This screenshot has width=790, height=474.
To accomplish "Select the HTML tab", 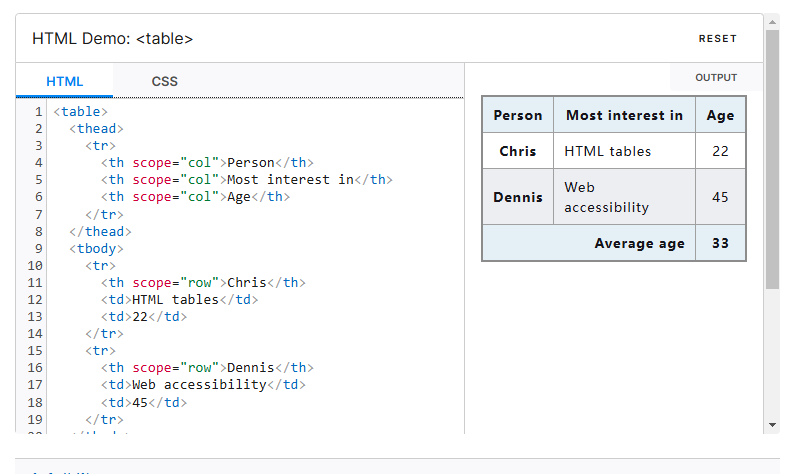I will [x=65, y=81].
